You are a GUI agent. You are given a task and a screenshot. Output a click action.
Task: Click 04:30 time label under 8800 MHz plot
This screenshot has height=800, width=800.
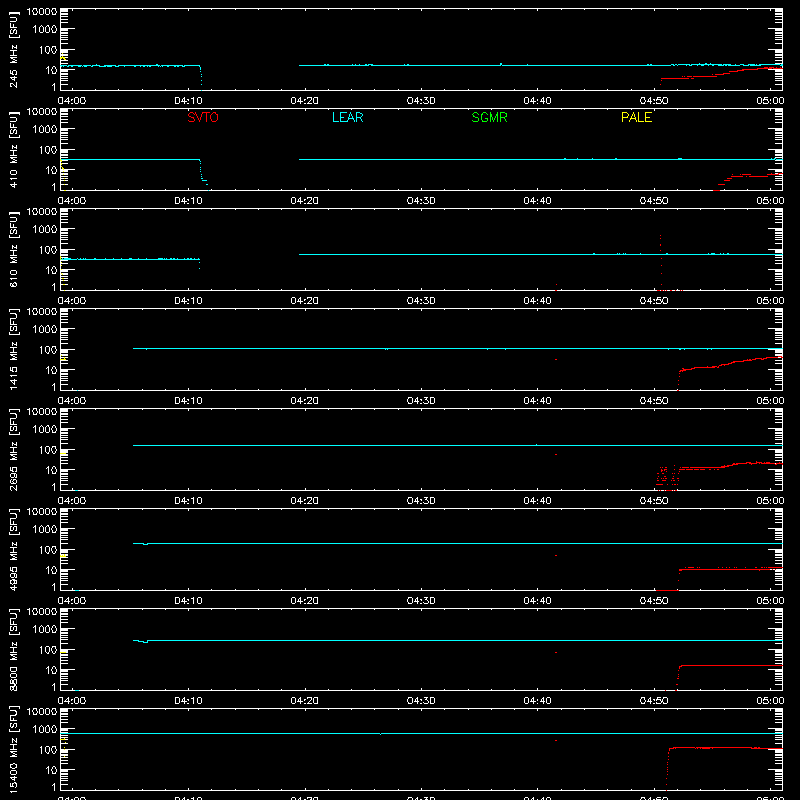point(421,701)
